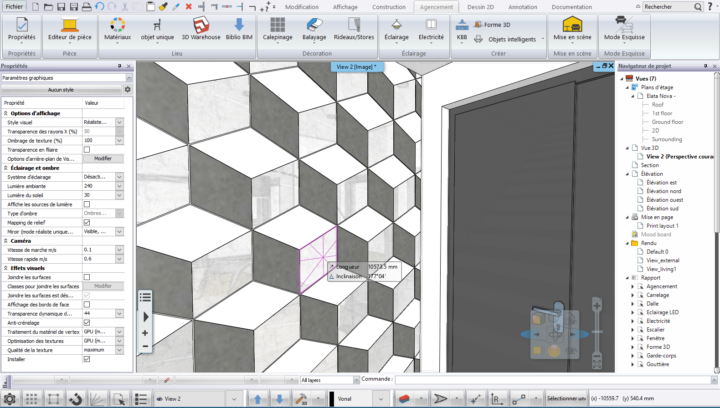Click the black color swatch beside Vonal
Image resolution: width=720 pixels, height=408 pixels.
(x=332, y=399)
